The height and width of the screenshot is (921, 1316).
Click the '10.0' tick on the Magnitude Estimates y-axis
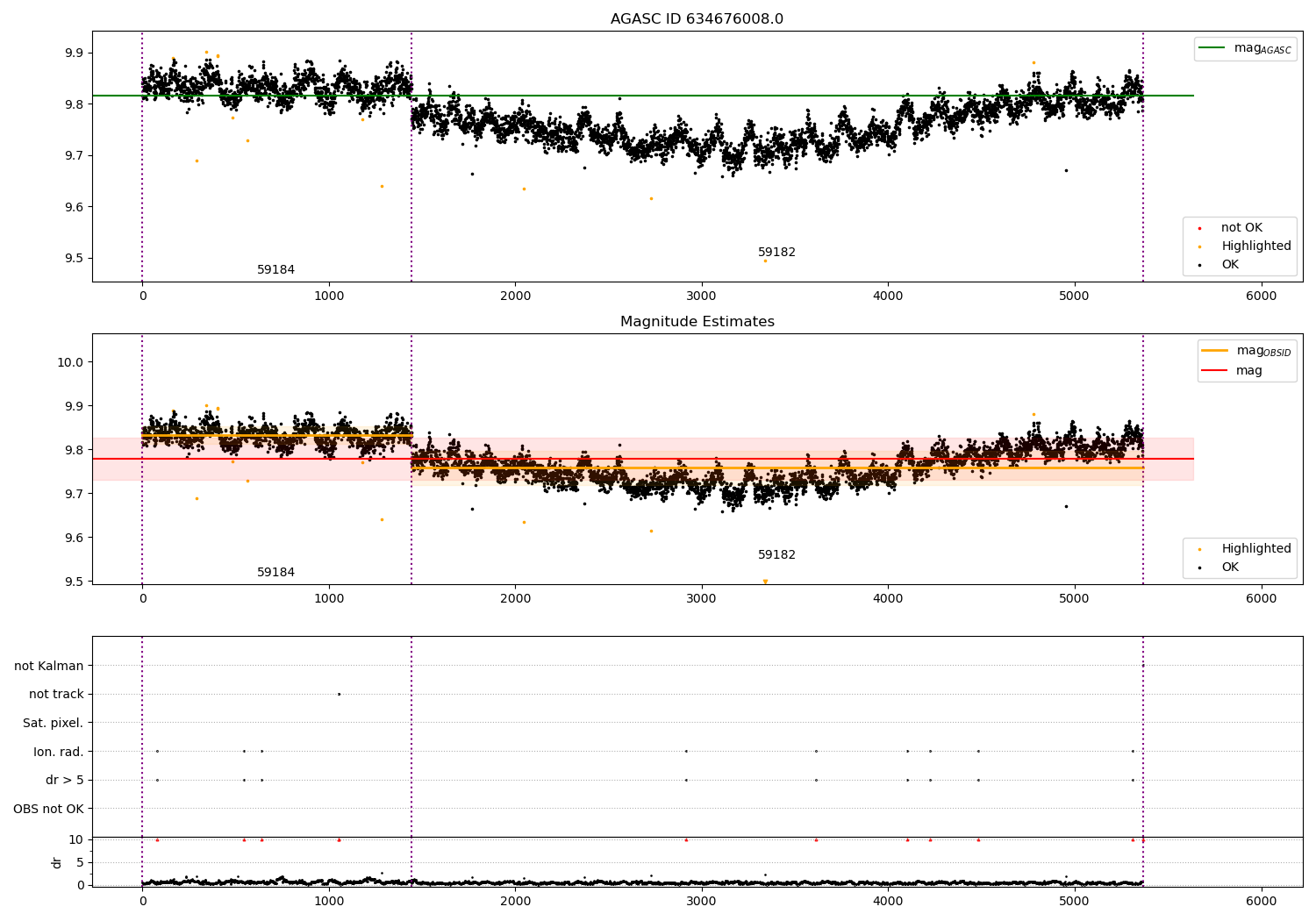(x=69, y=362)
